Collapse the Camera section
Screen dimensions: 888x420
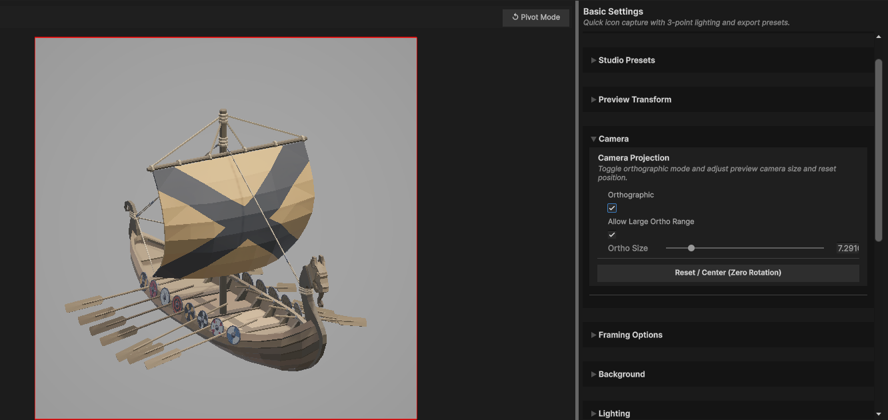point(728,139)
